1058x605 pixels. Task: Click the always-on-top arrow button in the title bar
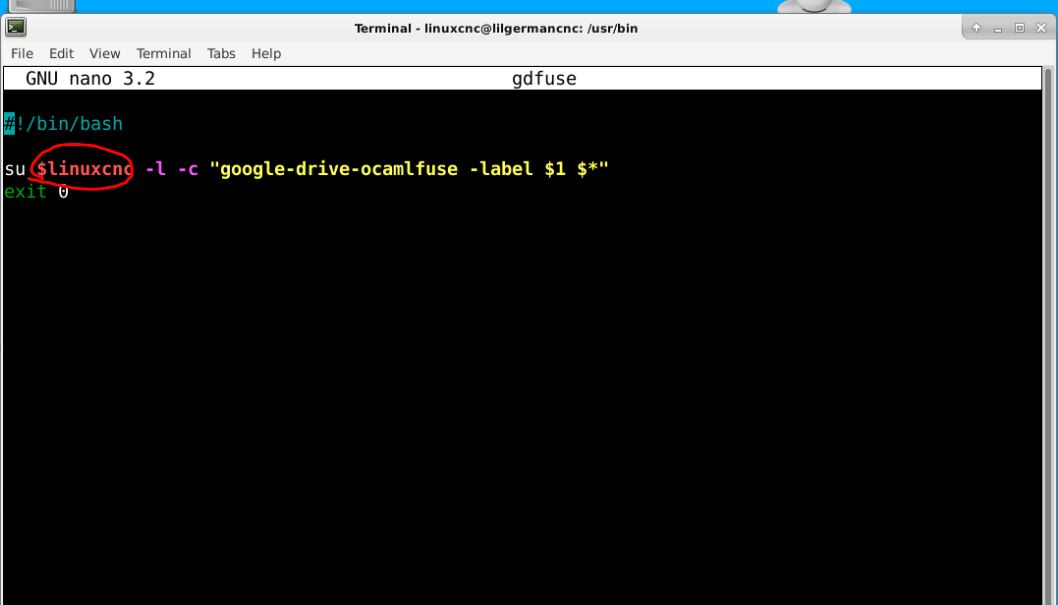pos(976,28)
